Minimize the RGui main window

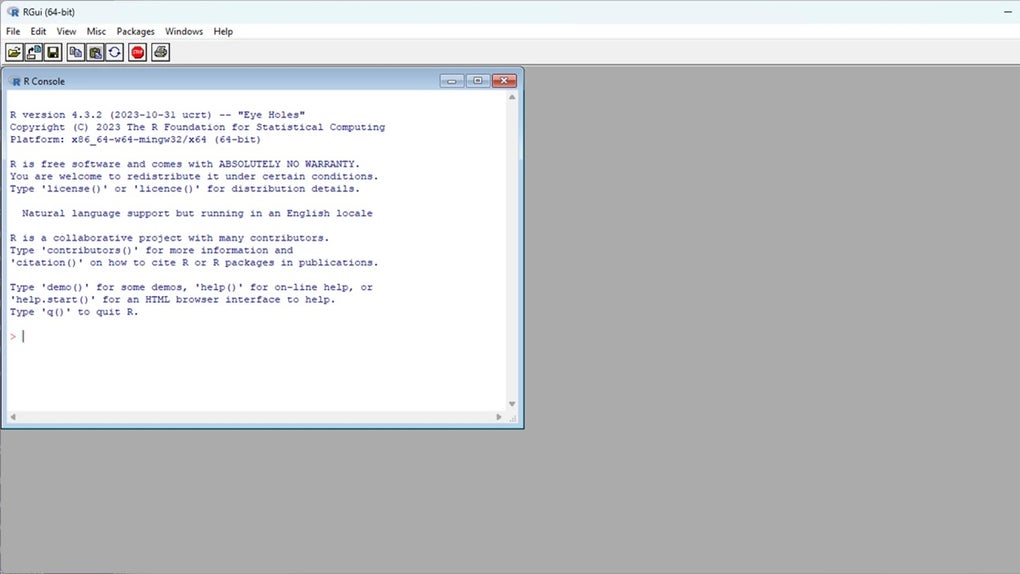(x=1008, y=12)
